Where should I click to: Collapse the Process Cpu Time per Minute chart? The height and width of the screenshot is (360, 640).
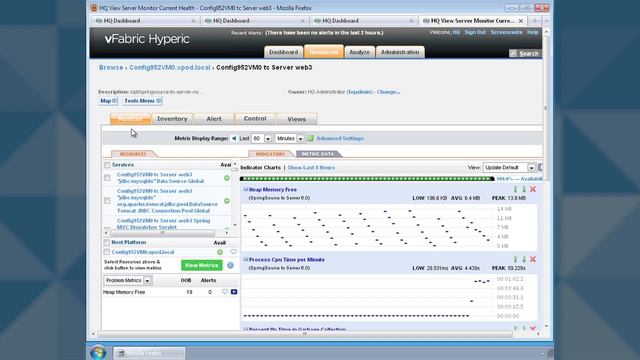click(246, 260)
